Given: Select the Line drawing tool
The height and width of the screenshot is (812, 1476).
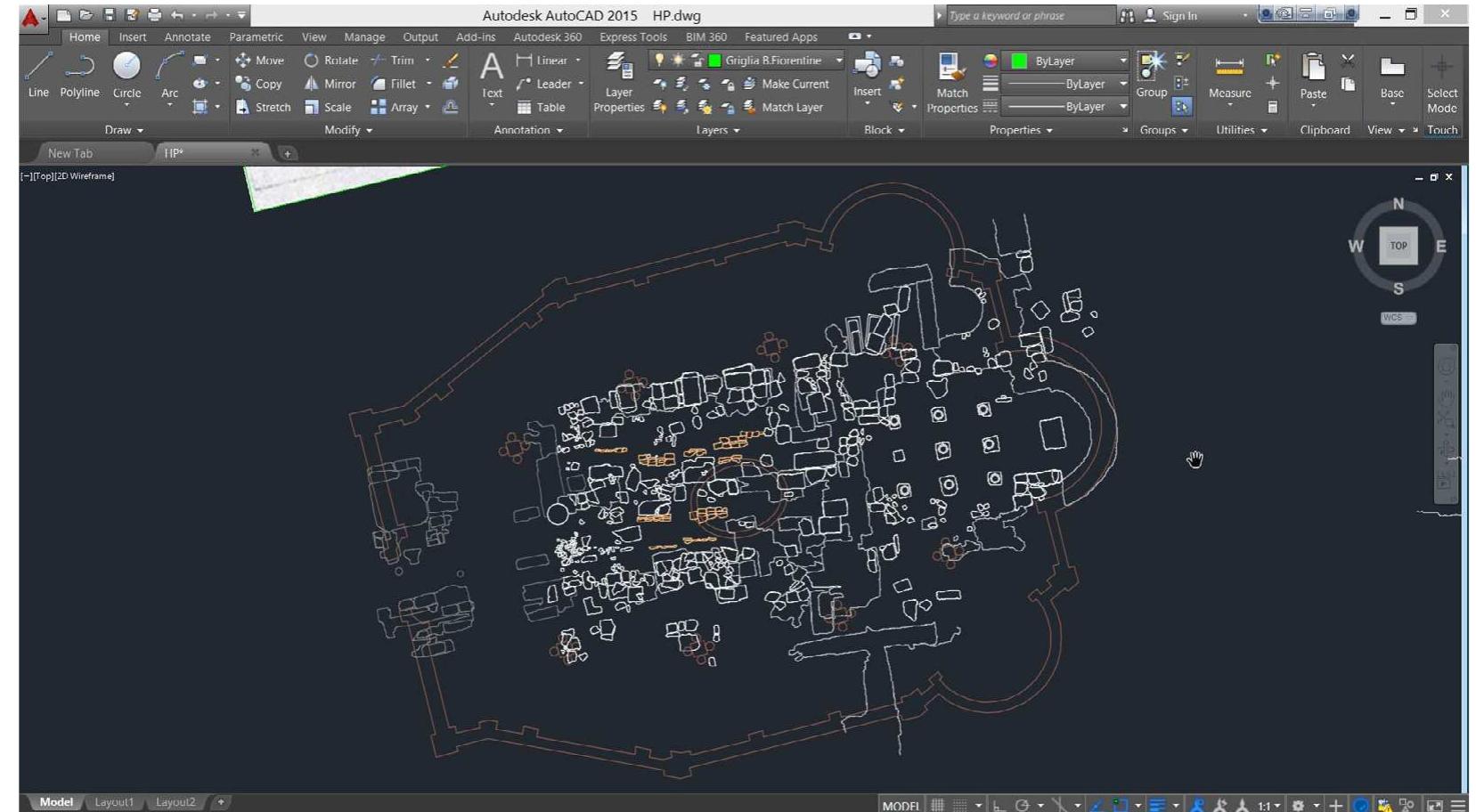Looking at the screenshot, I should pos(38,75).
